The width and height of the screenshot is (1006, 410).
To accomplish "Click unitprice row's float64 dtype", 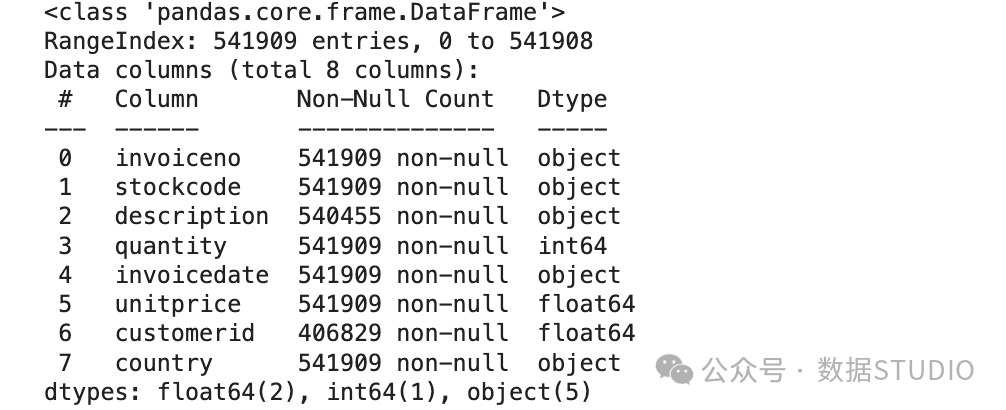I will coord(586,304).
